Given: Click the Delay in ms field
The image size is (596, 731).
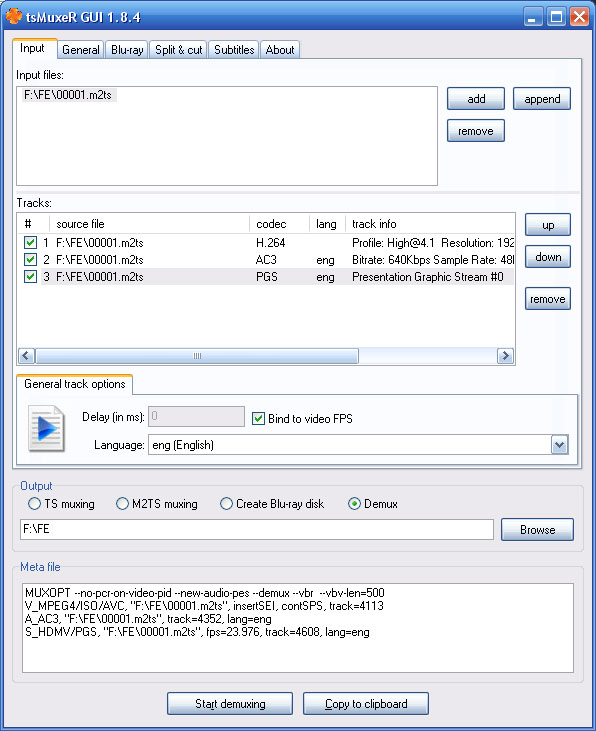Looking at the screenshot, I should point(196,416).
